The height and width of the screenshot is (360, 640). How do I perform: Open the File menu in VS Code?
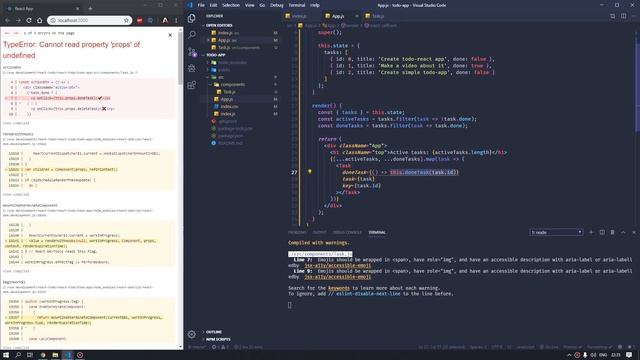(x=201, y=5)
